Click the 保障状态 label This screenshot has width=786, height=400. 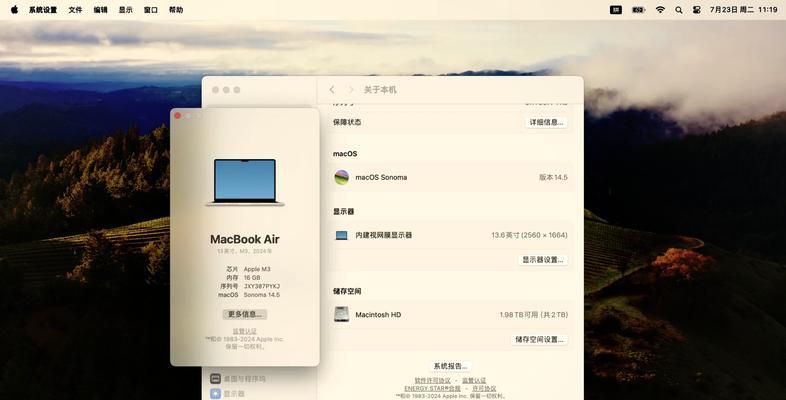(x=347, y=122)
